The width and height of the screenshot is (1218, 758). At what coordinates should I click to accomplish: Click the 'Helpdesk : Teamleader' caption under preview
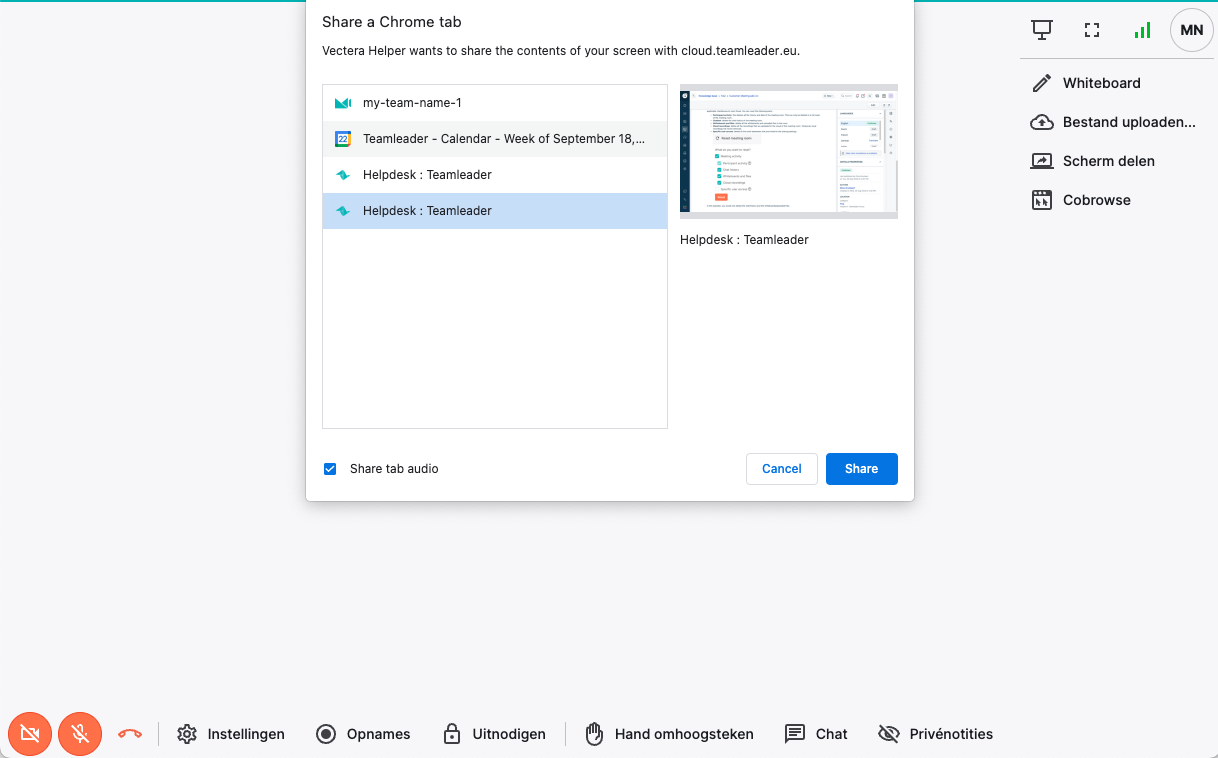point(744,240)
